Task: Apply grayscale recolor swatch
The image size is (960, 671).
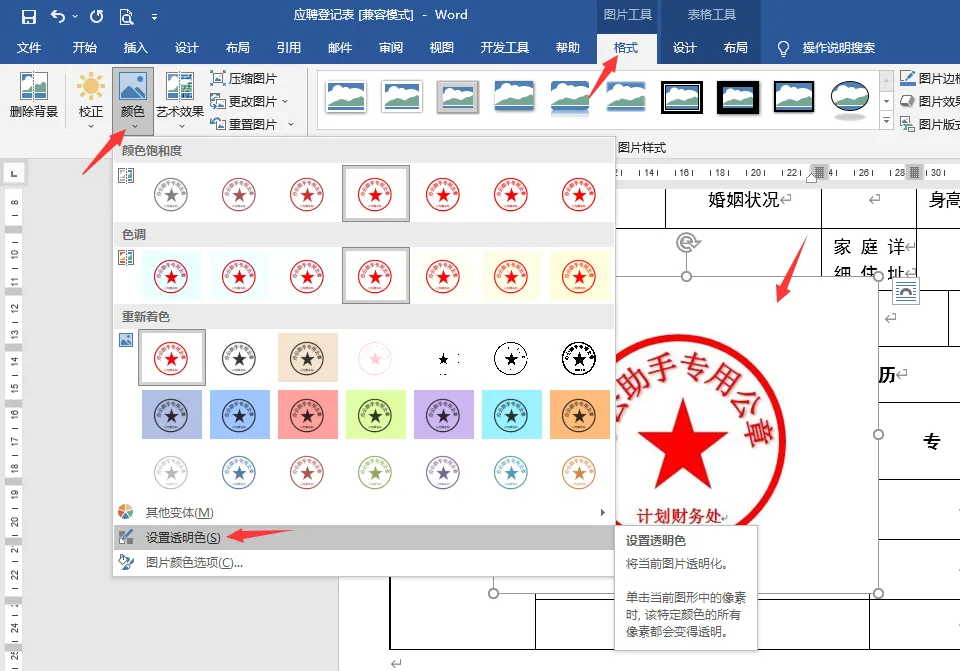Action: click(x=239, y=358)
